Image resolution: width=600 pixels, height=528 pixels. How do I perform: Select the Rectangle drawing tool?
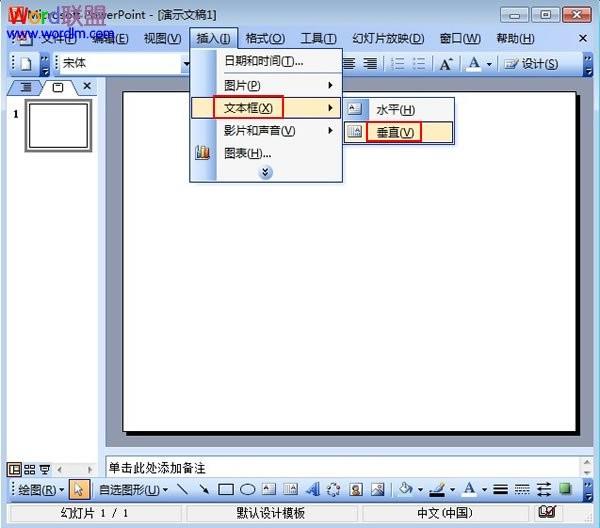click(226, 489)
